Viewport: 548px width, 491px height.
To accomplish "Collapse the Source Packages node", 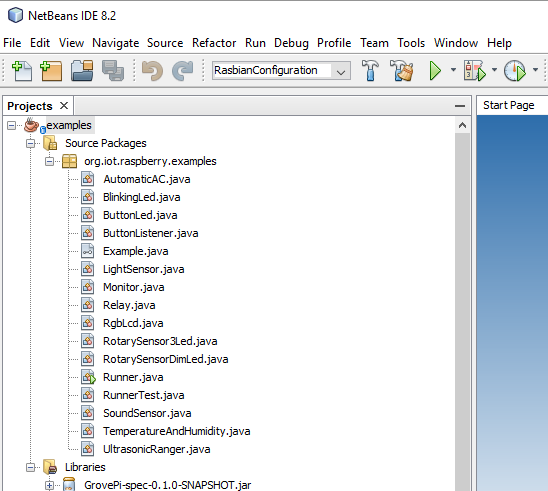I will (31, 143).
